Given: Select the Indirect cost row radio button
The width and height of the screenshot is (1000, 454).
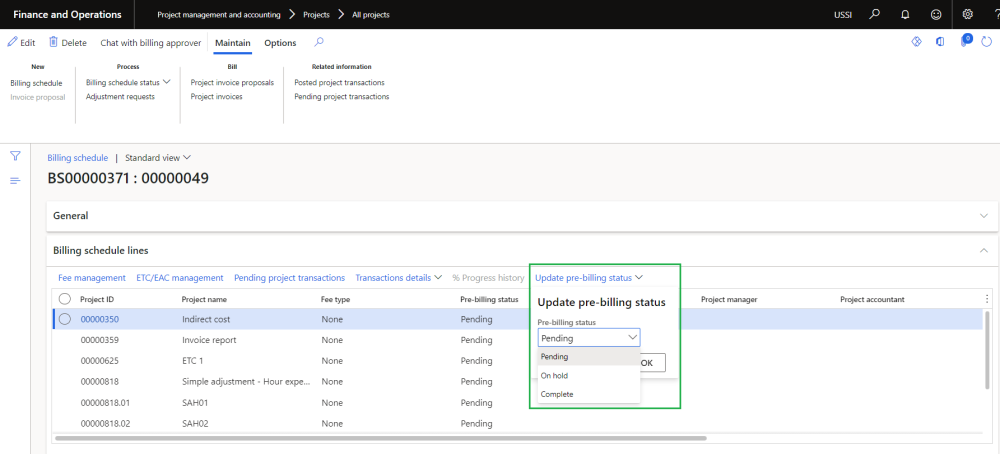Looking at the screenshot, I should coord(65,319).
